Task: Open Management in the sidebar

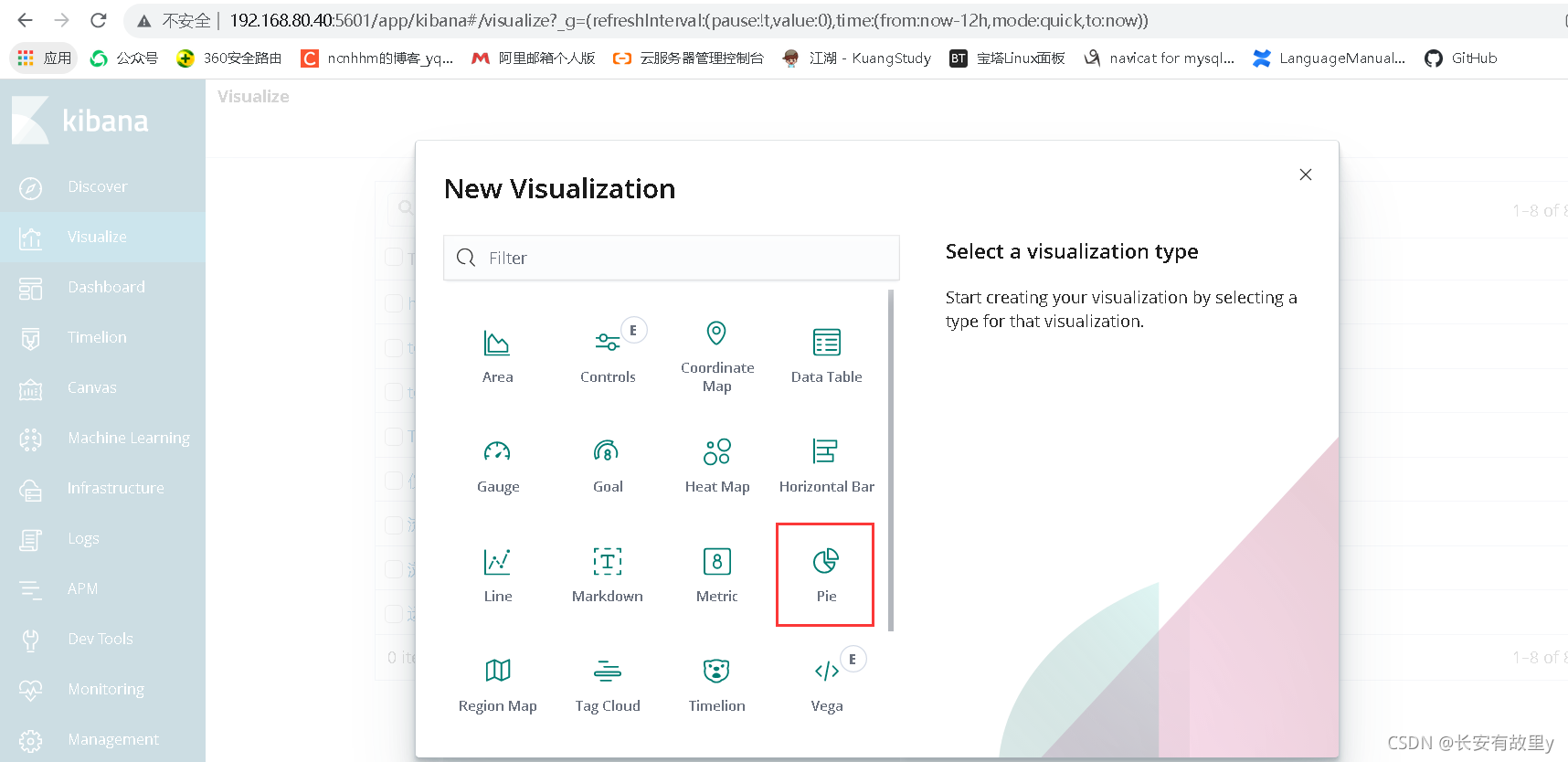Action: (x=102, y=739)
